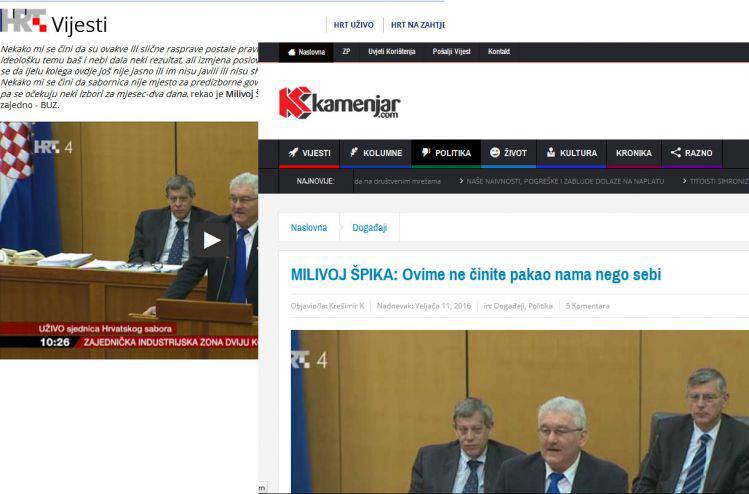
Task: Click the article's parliament photo
Action: (x=520, y=412)
